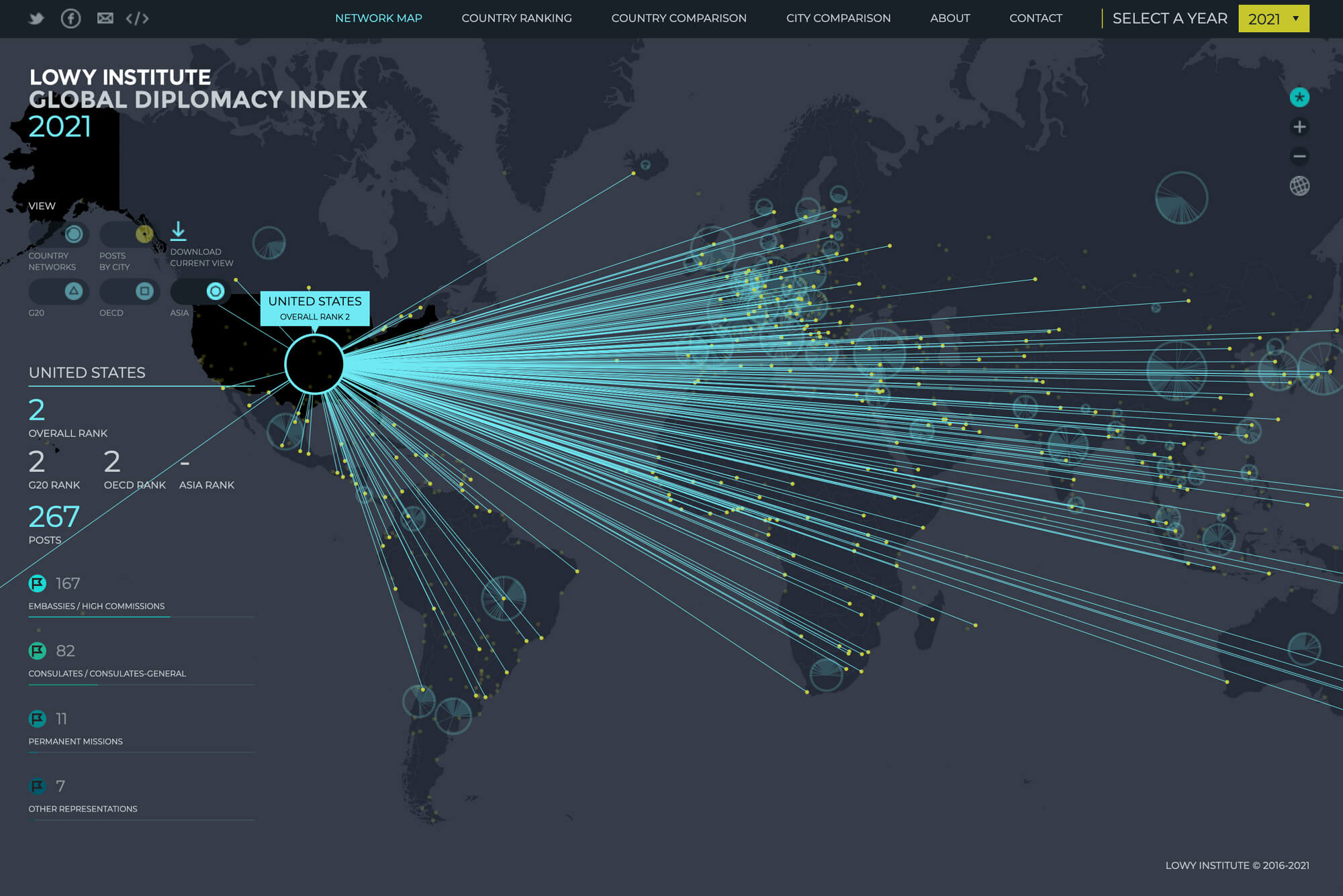Click the Select A Year label
The height and width of the screenshot is (896, 1343).
pos(1170,19)
